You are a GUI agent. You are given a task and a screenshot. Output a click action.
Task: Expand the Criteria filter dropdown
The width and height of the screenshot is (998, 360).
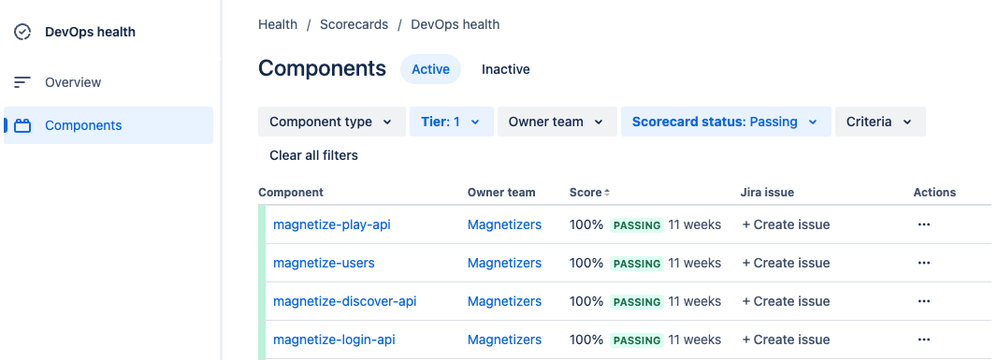tap(880, 121)
